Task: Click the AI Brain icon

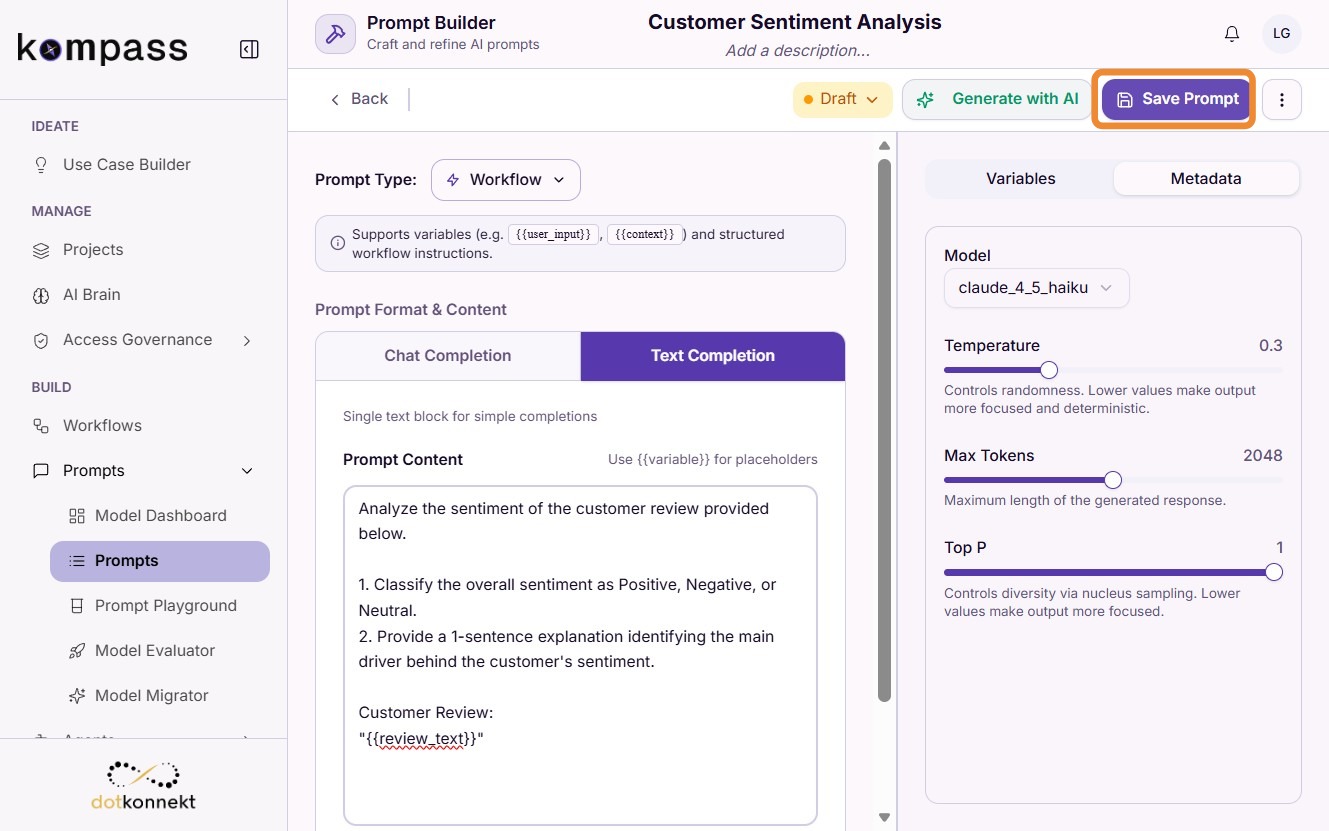Action: (x=41, y=295)
